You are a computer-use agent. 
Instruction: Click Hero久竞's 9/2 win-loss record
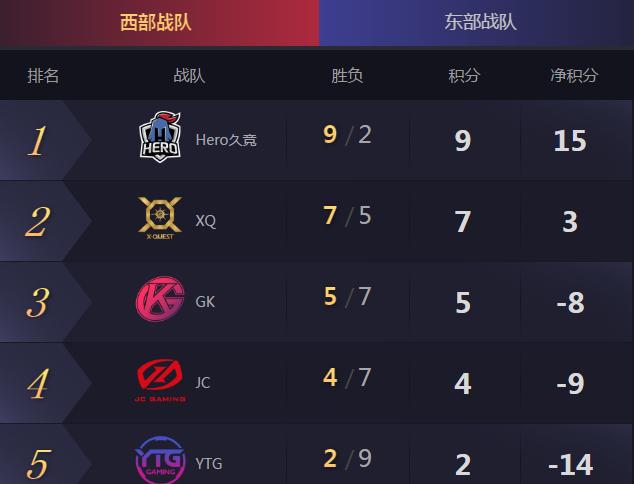pyautogui.click(x=347, y=135)
